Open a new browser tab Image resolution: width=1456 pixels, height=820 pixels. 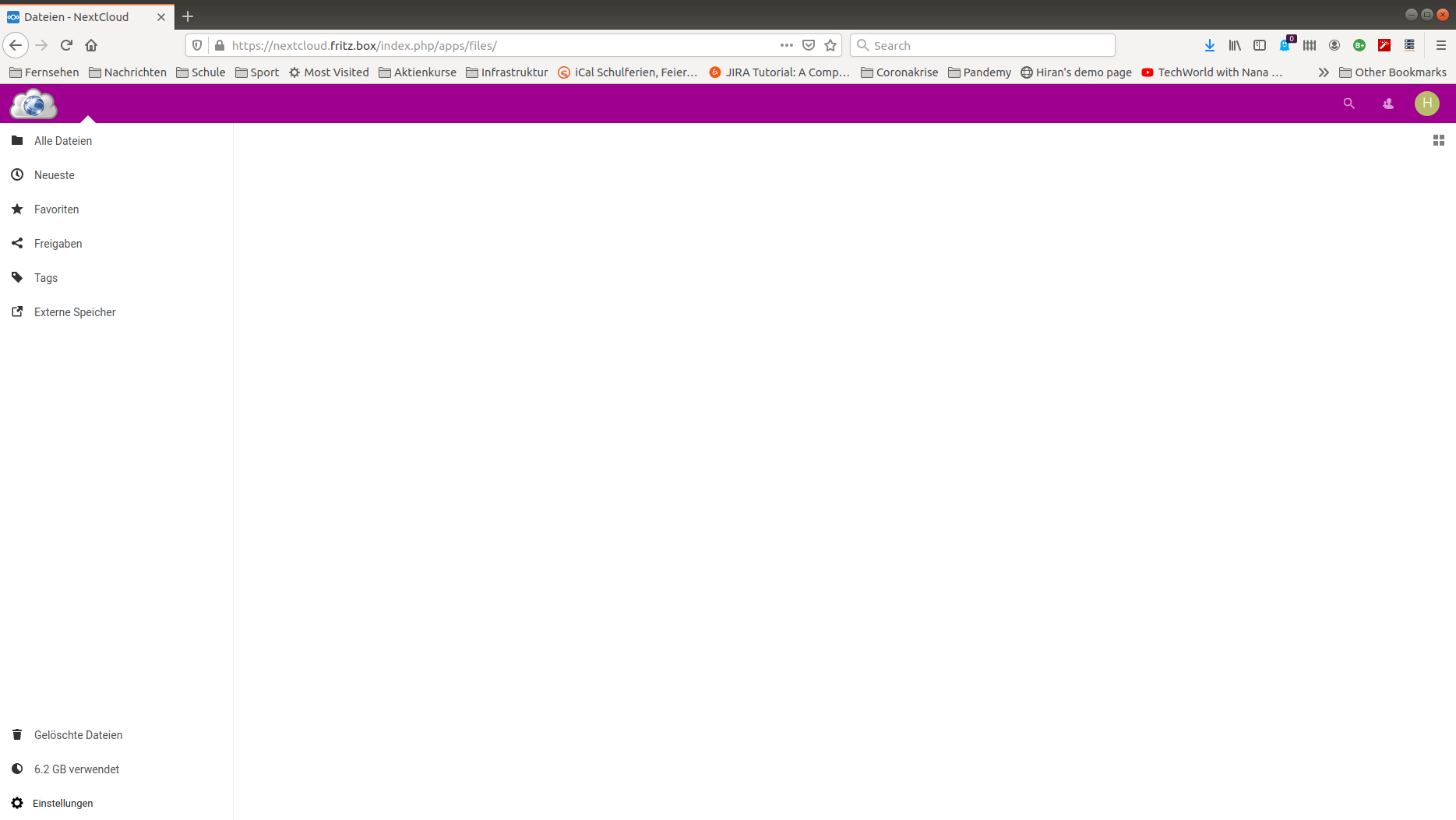(x=188, y=16)
